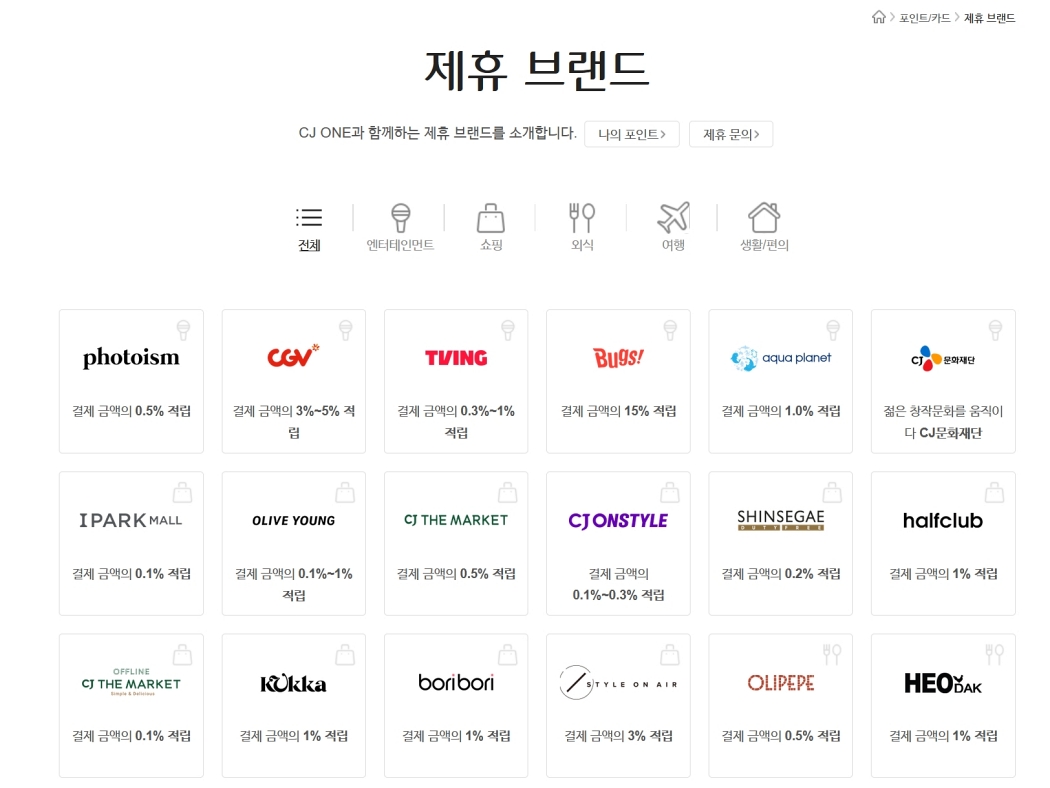Click microphone icon on TVING card
The width and height of the screenshot is (1050, 788).
point(508,330)
